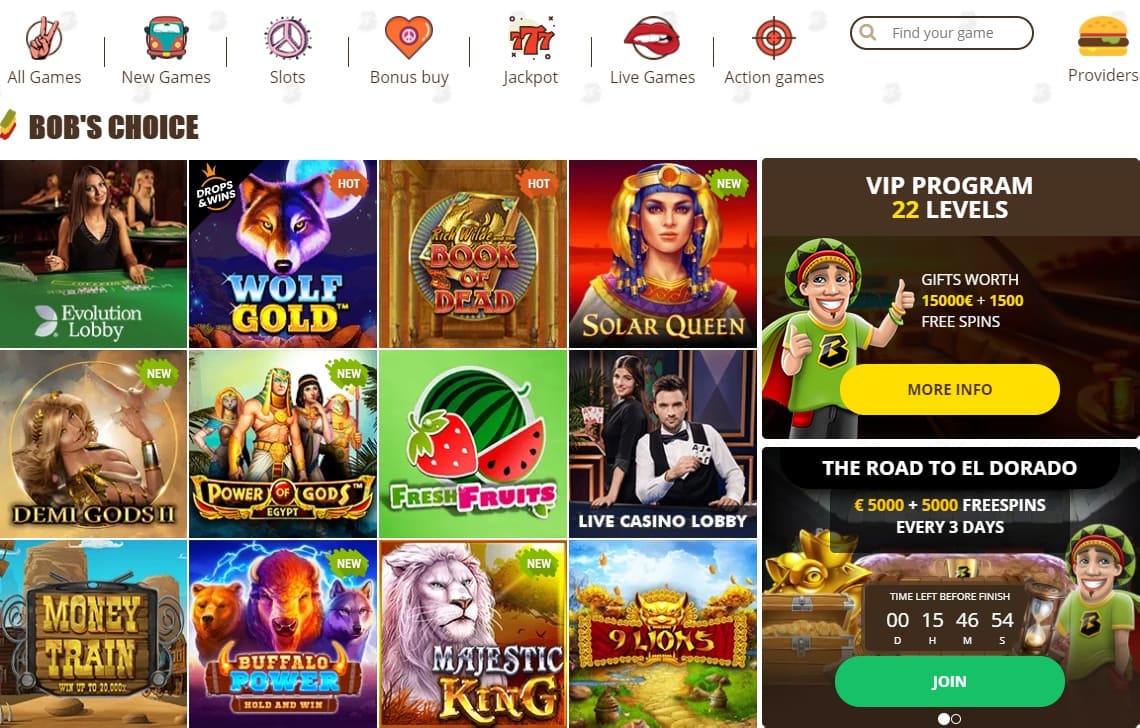
Task: Select the Live Games lips icon
Action: pyautogui.click(x=652, y=38)
